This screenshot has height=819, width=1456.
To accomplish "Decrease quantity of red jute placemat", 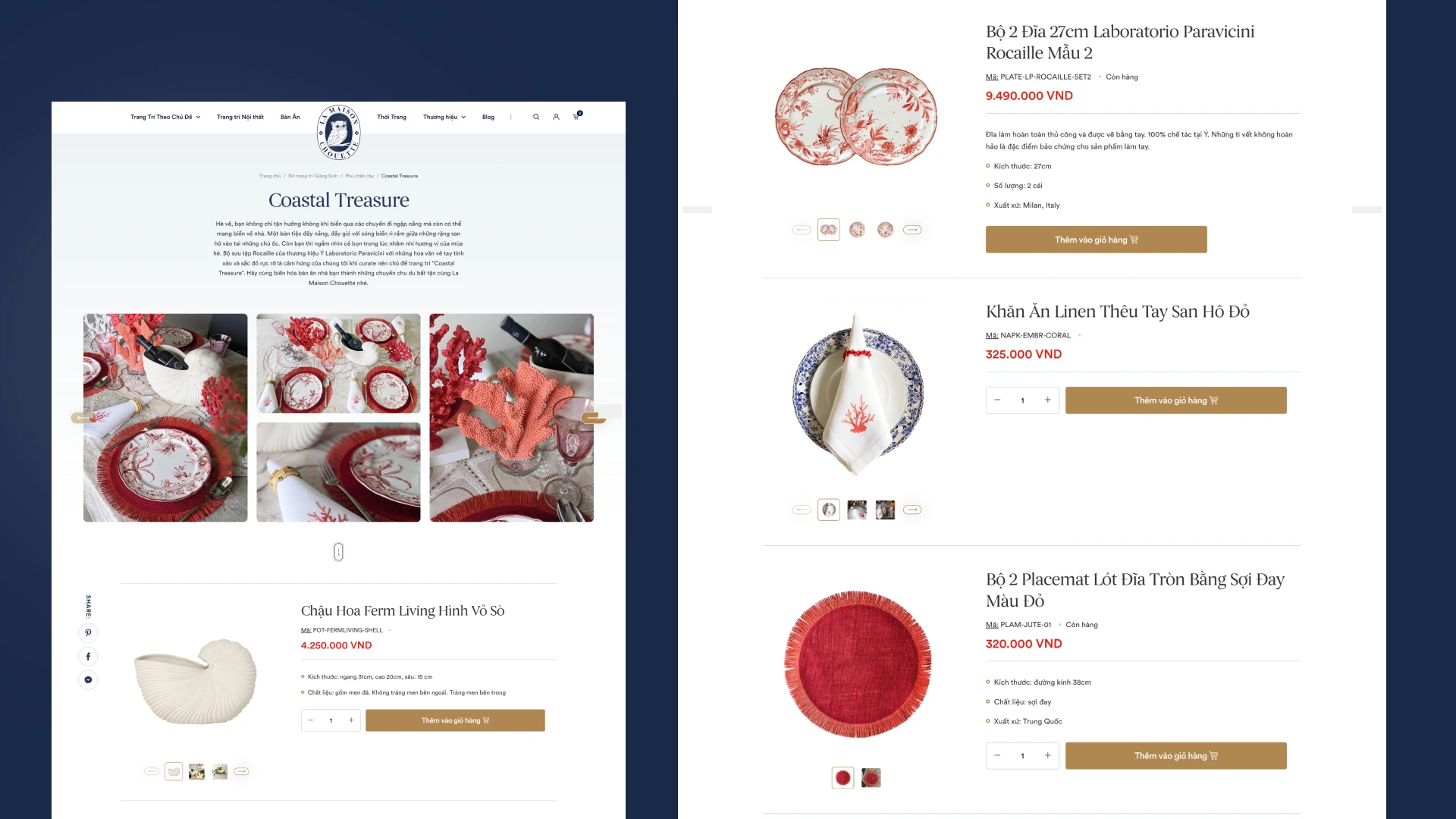I will (997, 755).
